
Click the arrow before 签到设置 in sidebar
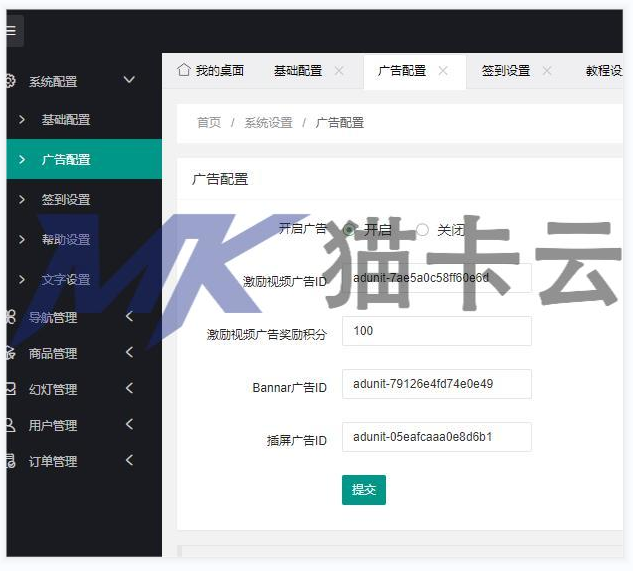[22, 199]
